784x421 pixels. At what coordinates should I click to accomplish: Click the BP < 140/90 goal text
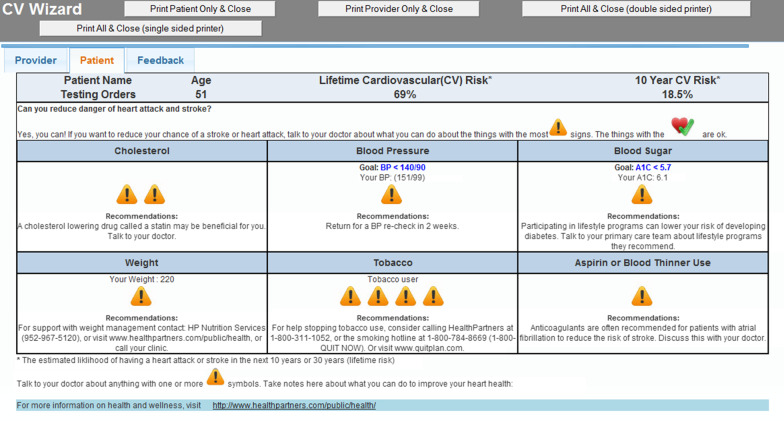click(x=403, y=167)
